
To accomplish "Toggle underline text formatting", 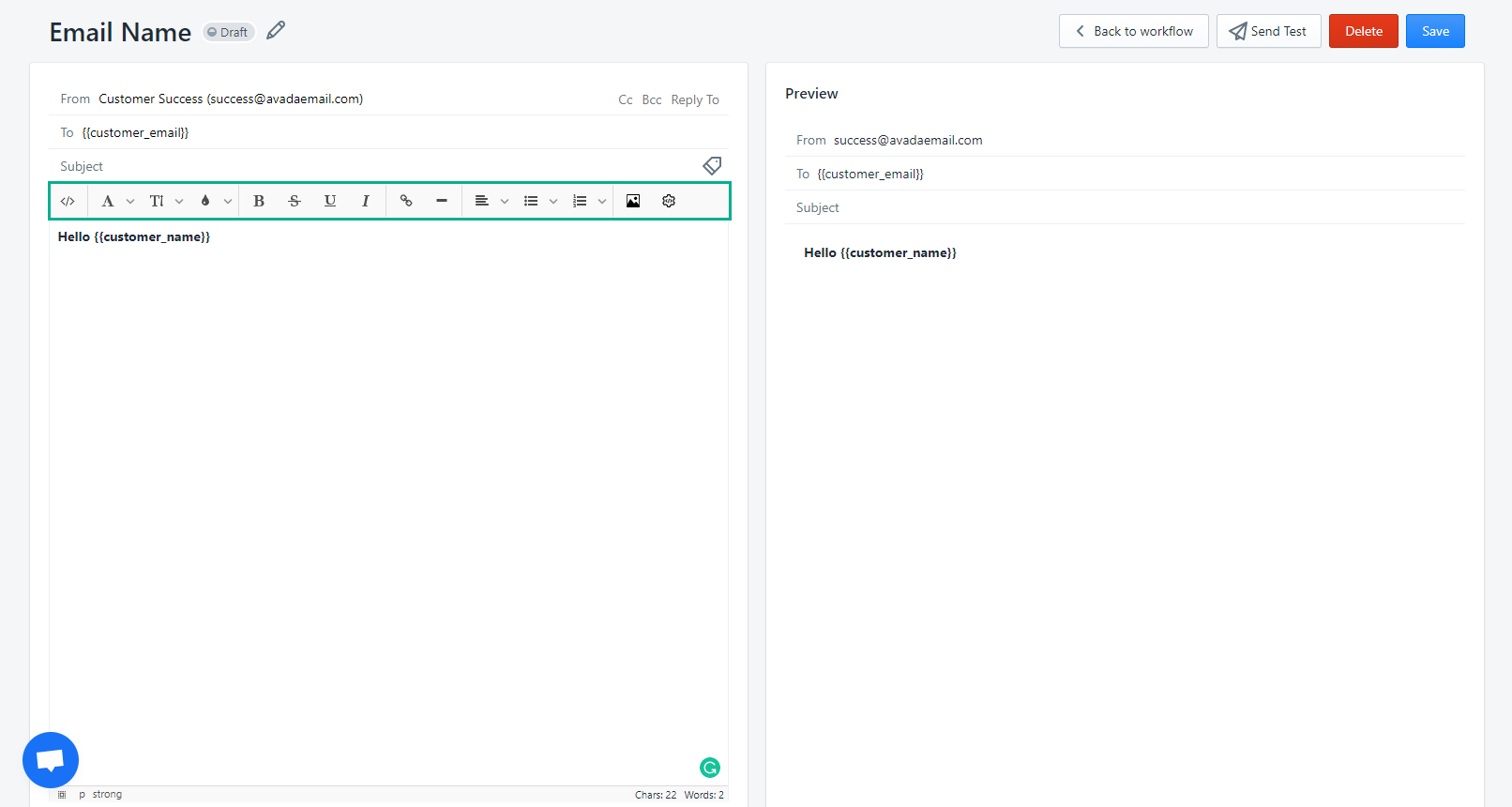I will pyautogui.click(x=330, y=201).
